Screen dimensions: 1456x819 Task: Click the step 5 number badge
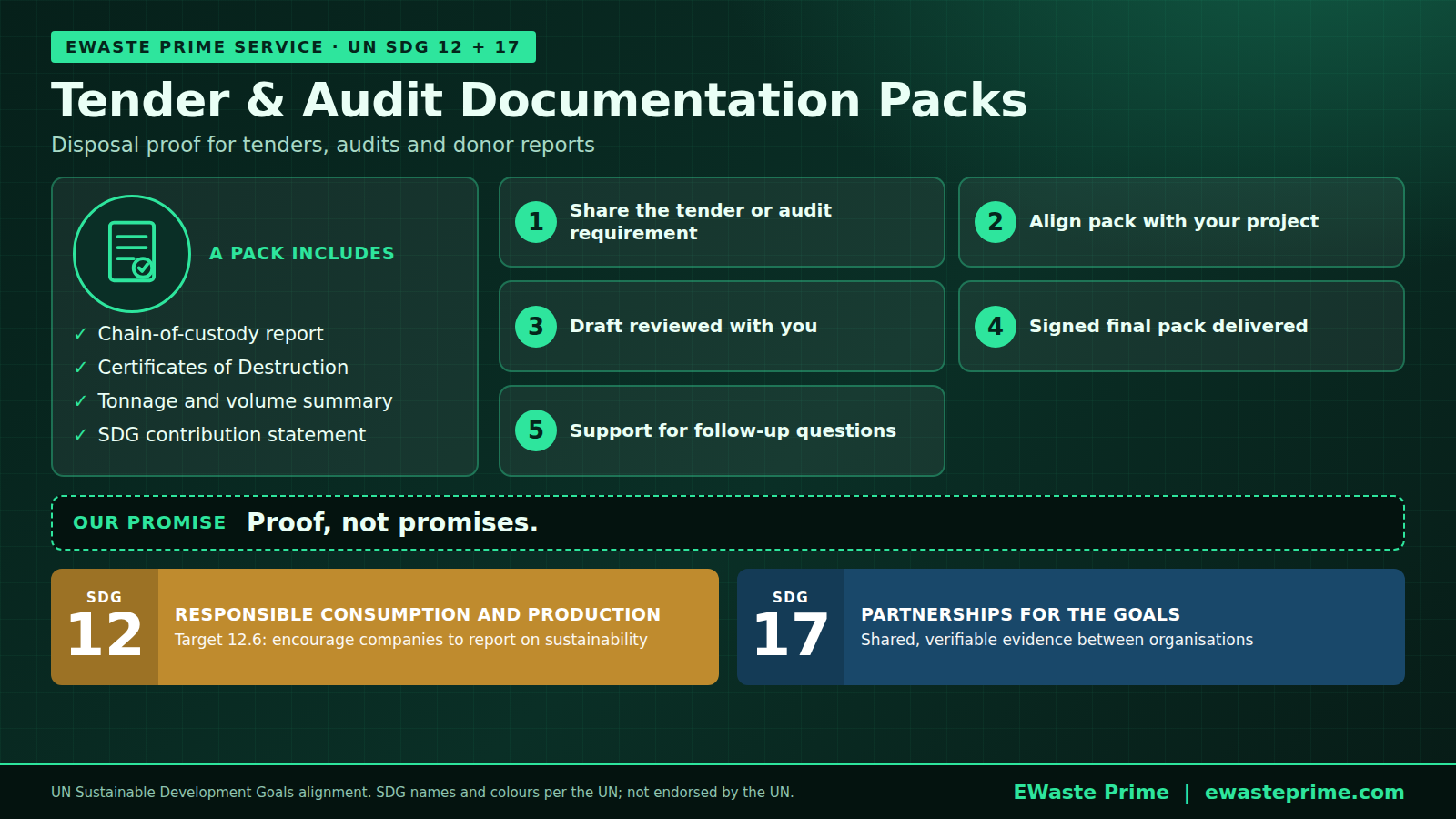tap(536, 430)
